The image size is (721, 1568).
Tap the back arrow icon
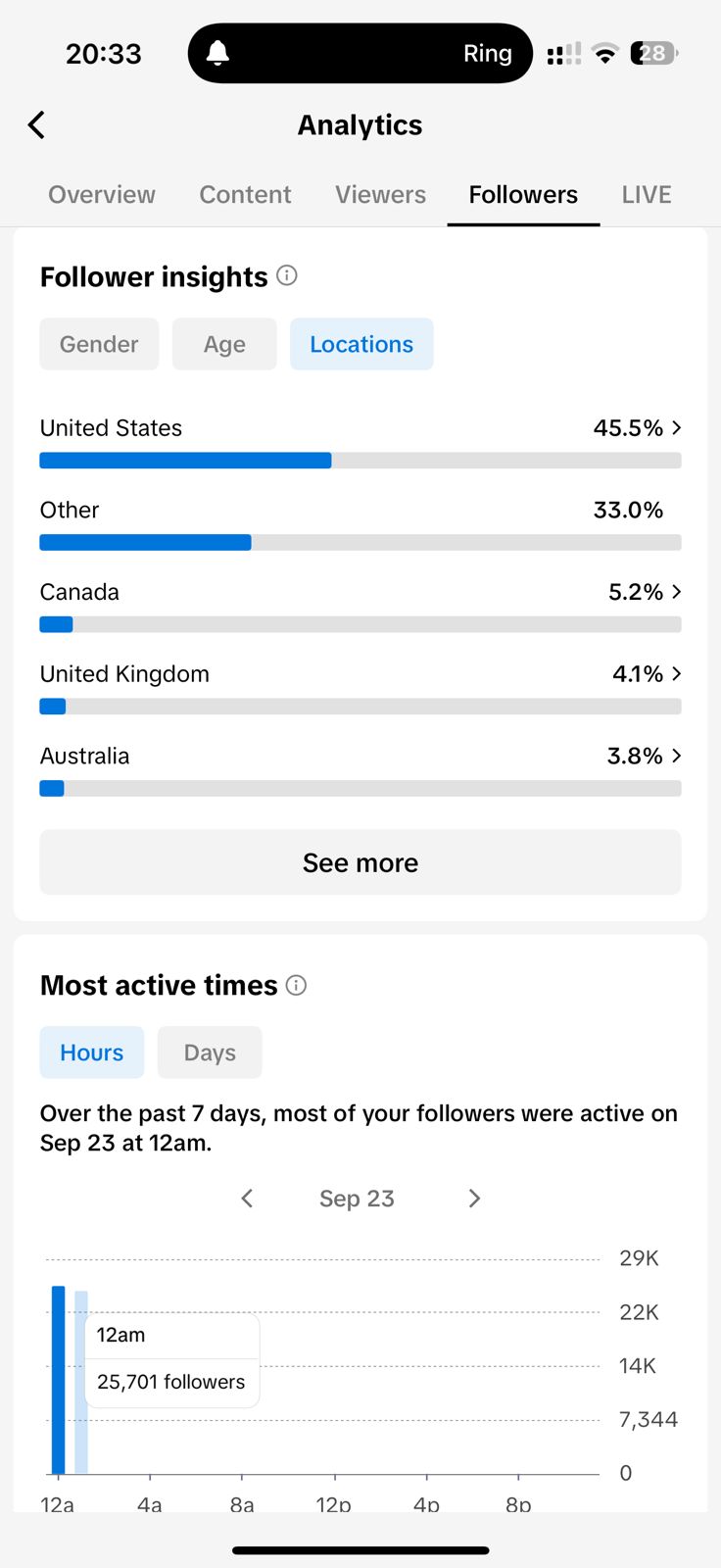click(x=37, y=125)
